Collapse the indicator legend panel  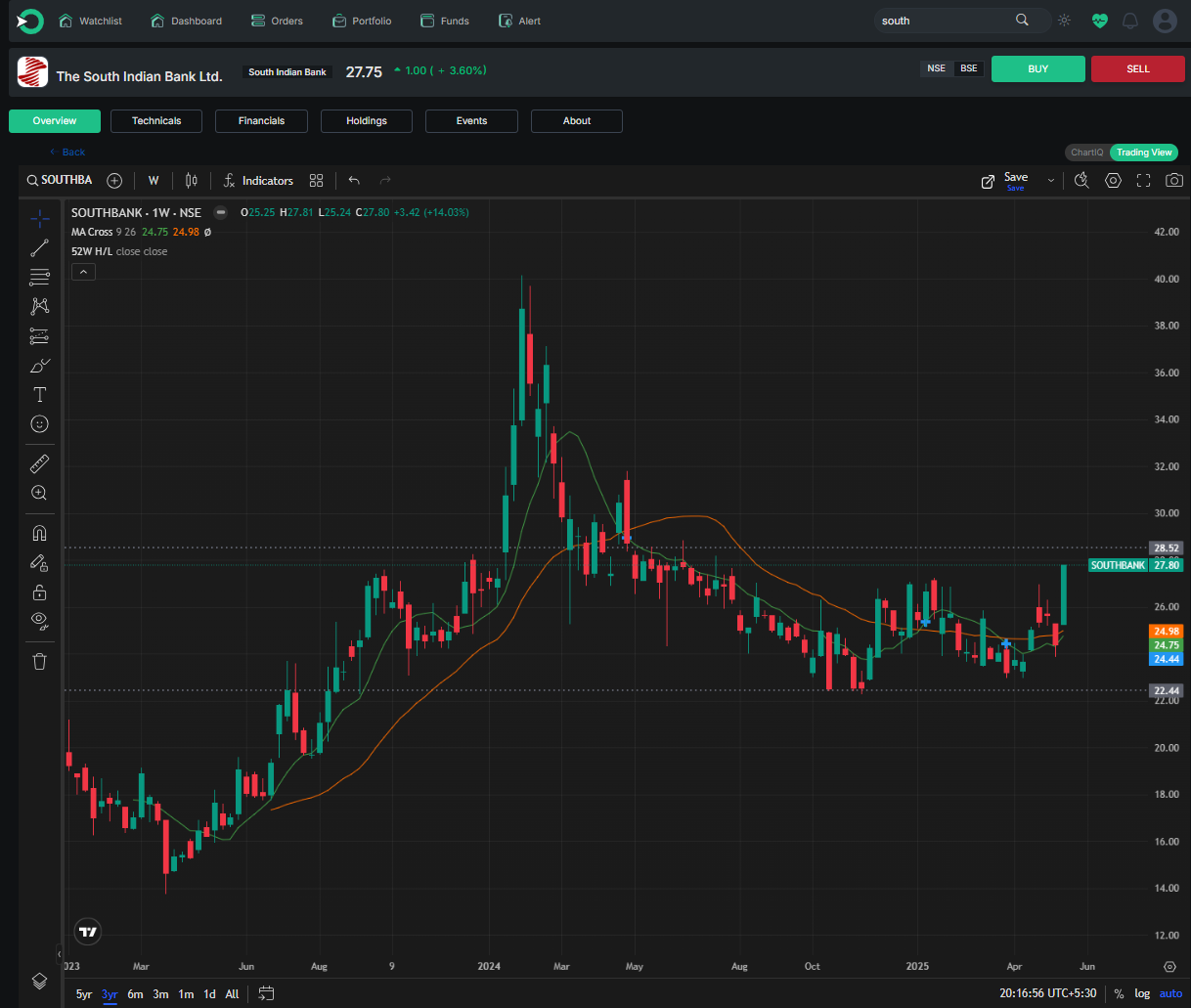coord(83,271)
